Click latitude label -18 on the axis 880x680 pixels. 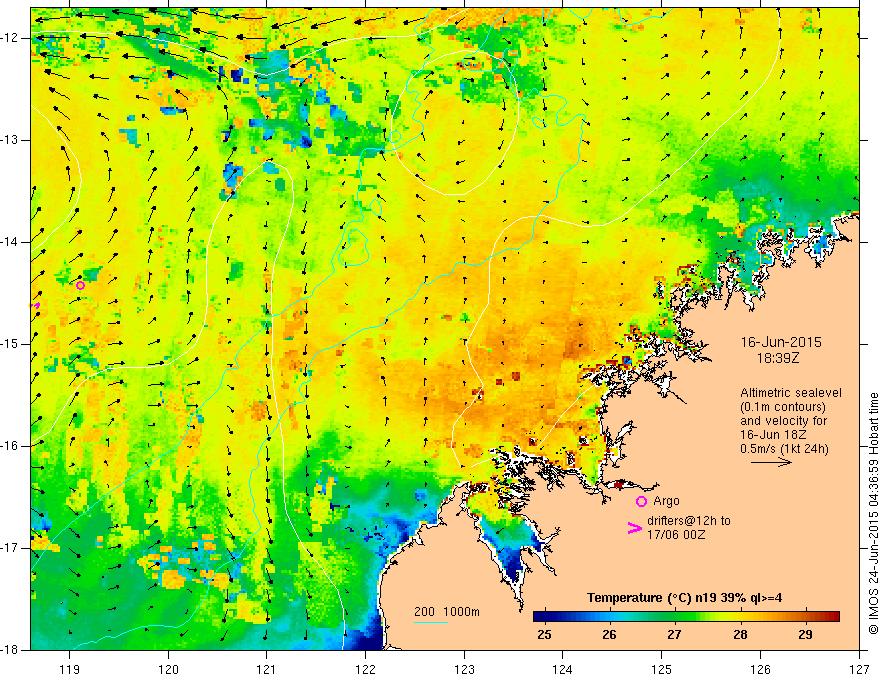tap(10, 650)
